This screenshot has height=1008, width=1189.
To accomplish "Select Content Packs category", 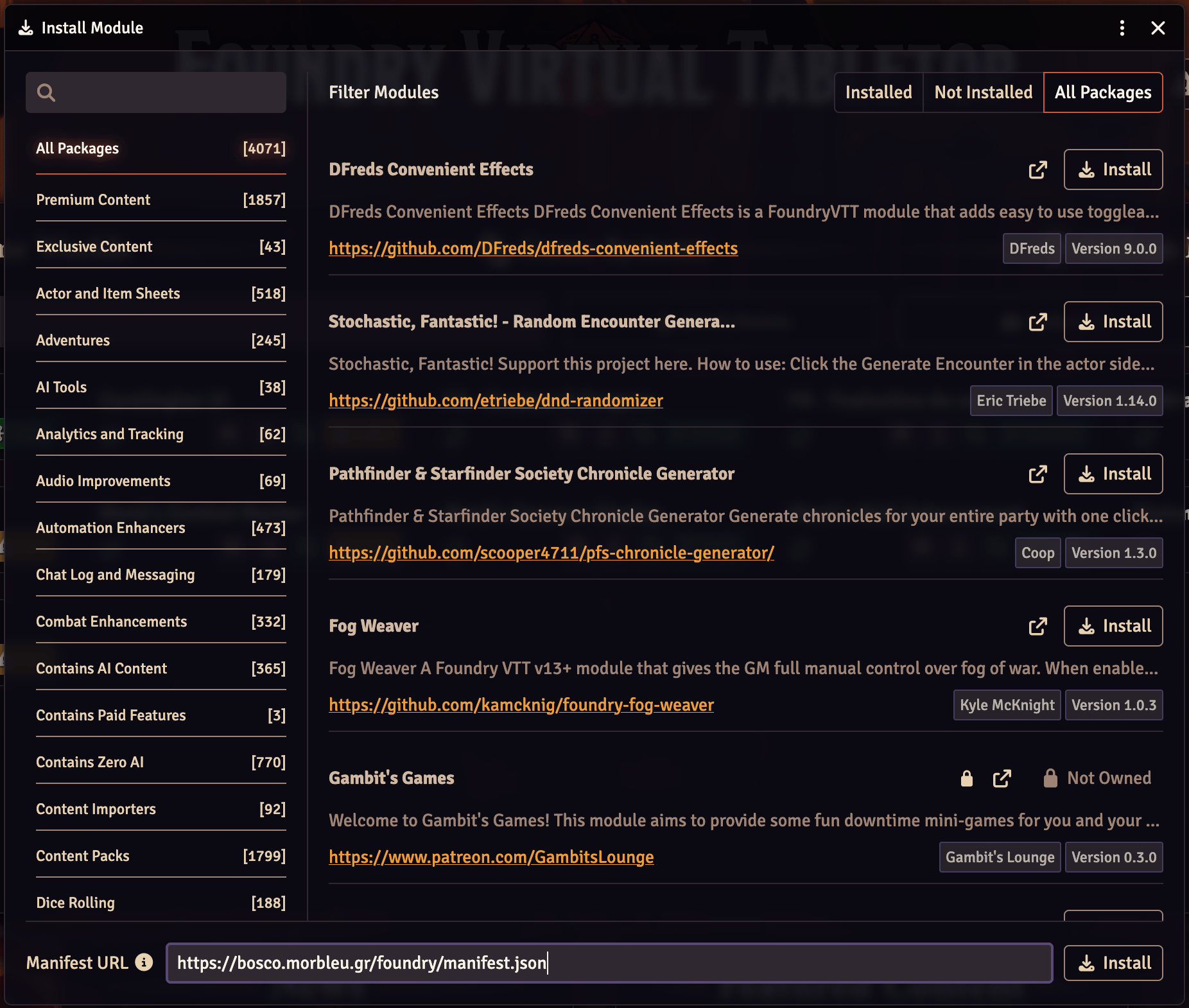I will tap(161, 856).
